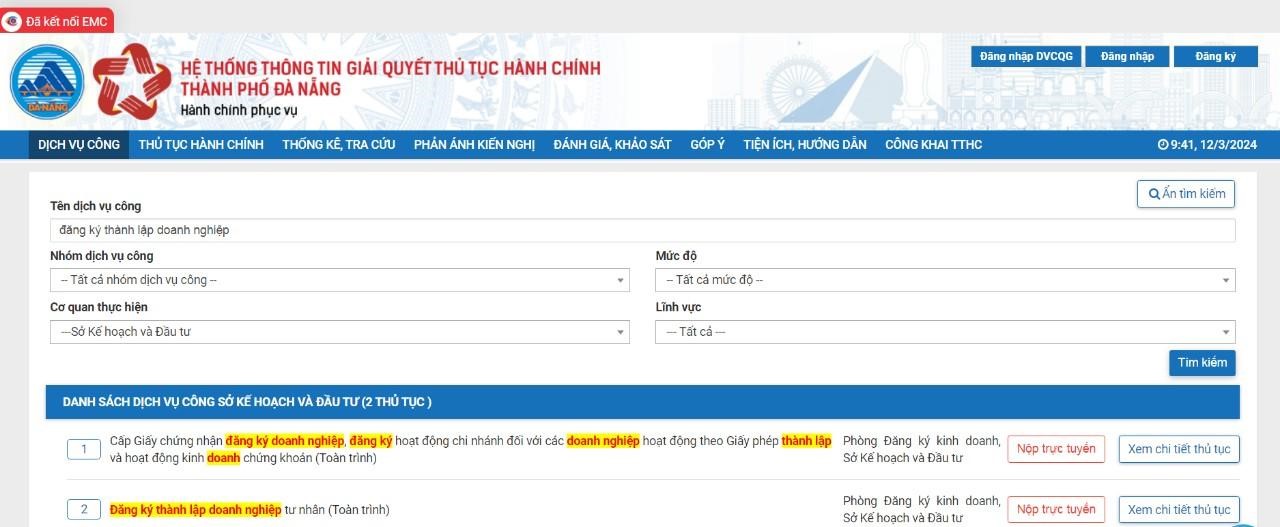Viewport: 1280px width, 527px height.
Task: Go to PHẢN ÁNH KIẾN NGHỊ
Action: [475, 145]
